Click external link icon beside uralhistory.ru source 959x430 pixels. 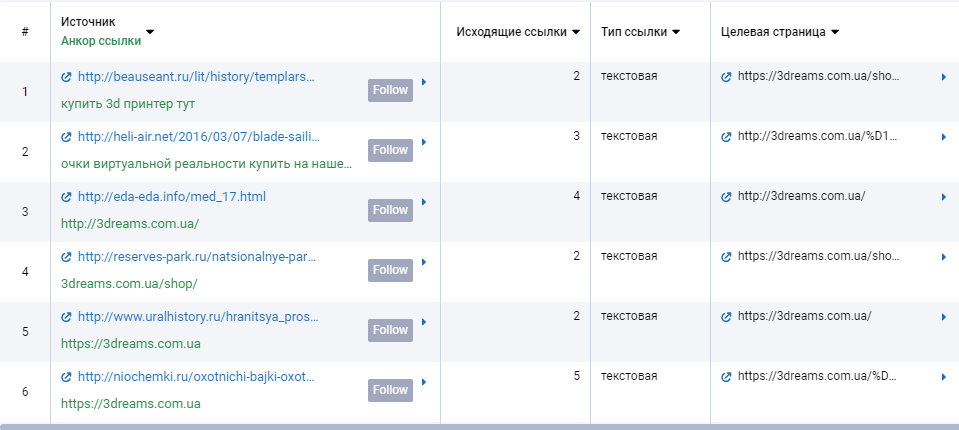66,317
